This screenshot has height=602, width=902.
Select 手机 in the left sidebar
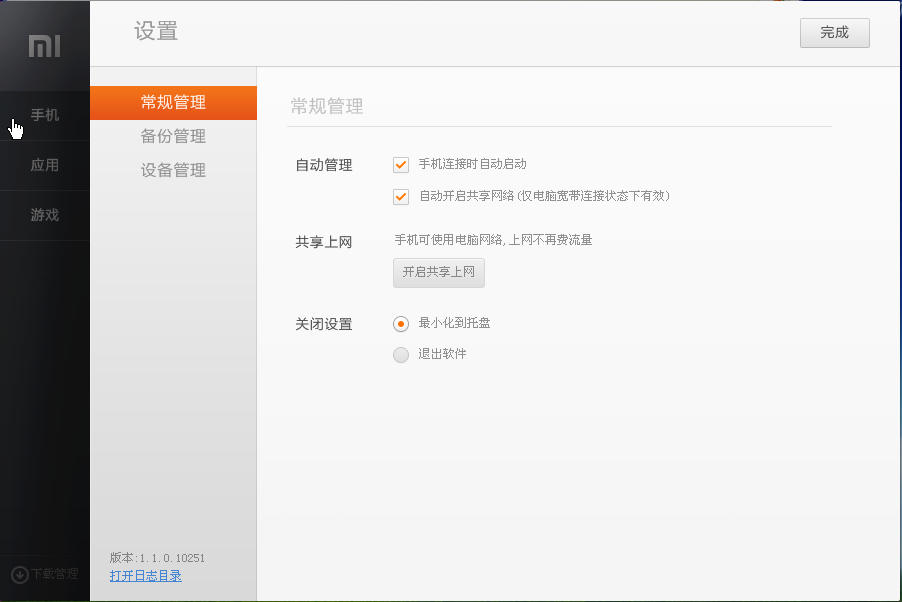pyautogui.click(x=44, y=115)
